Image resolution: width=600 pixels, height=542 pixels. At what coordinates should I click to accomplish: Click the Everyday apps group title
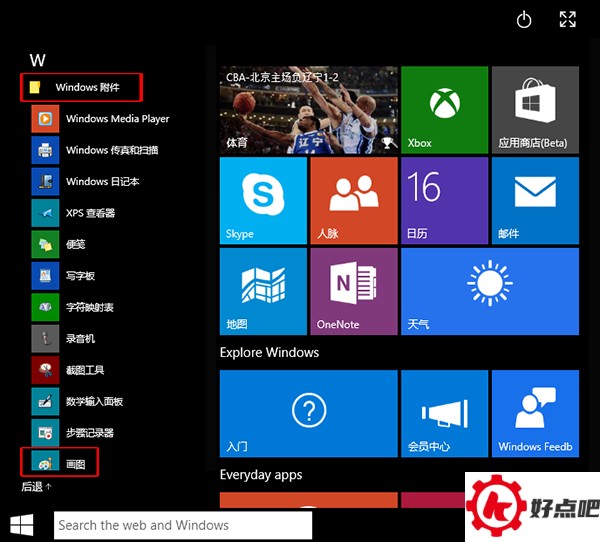(261, 475)
